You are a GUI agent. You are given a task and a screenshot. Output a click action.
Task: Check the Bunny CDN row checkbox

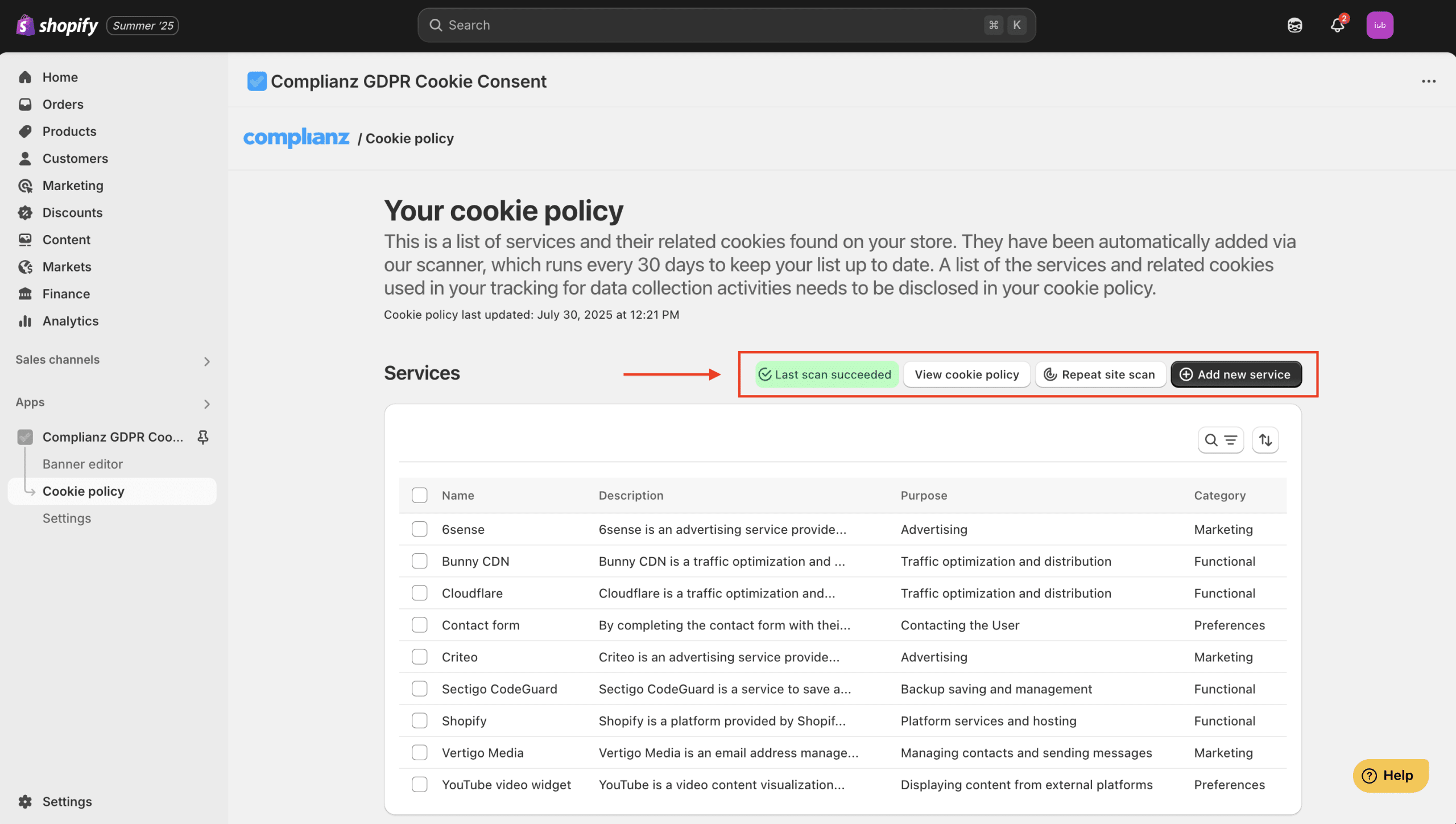[420, 561]
